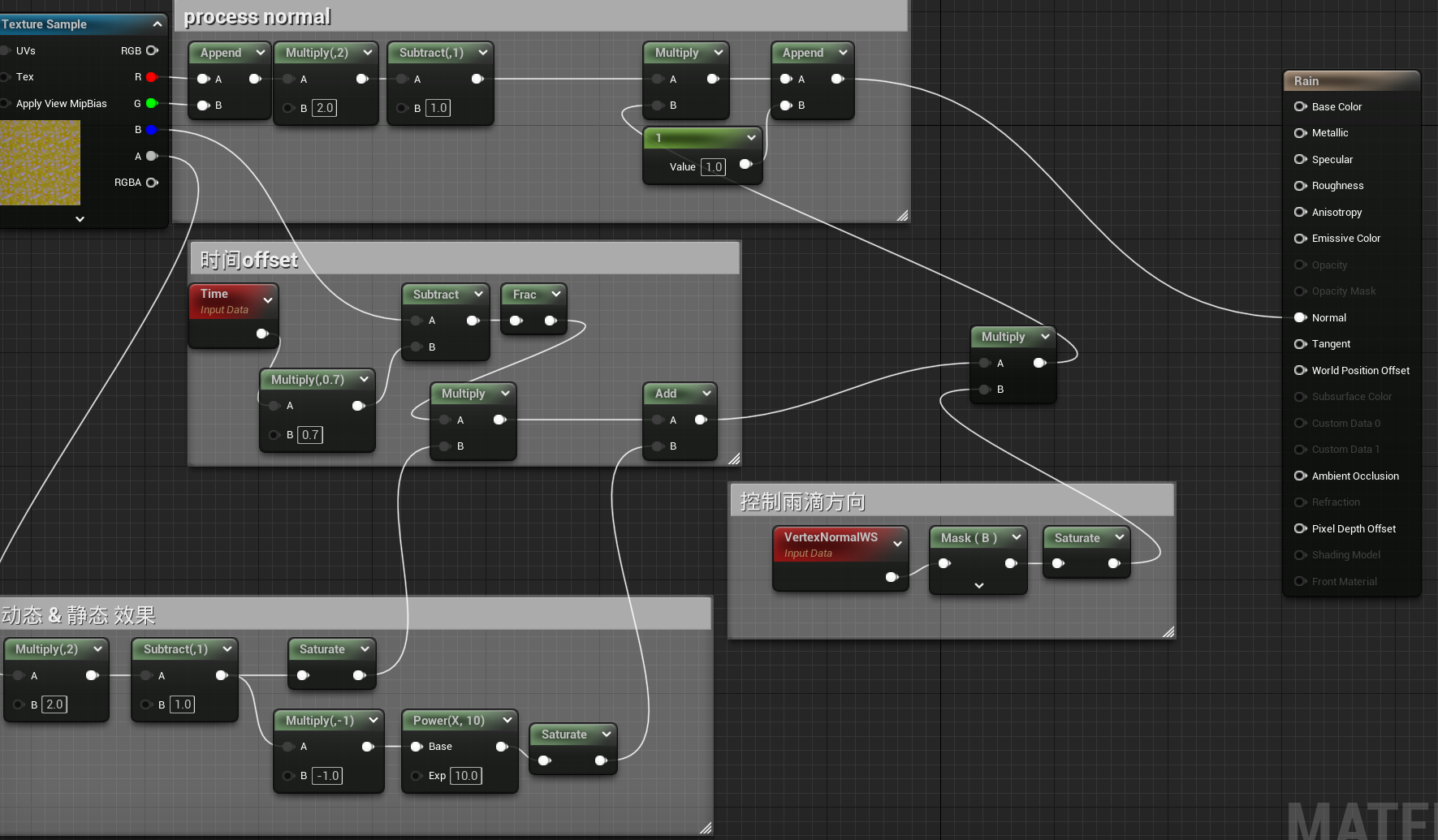Select the process normal comment box title
The width and height of the screenshot is (1438, 840).
point(257,17)
